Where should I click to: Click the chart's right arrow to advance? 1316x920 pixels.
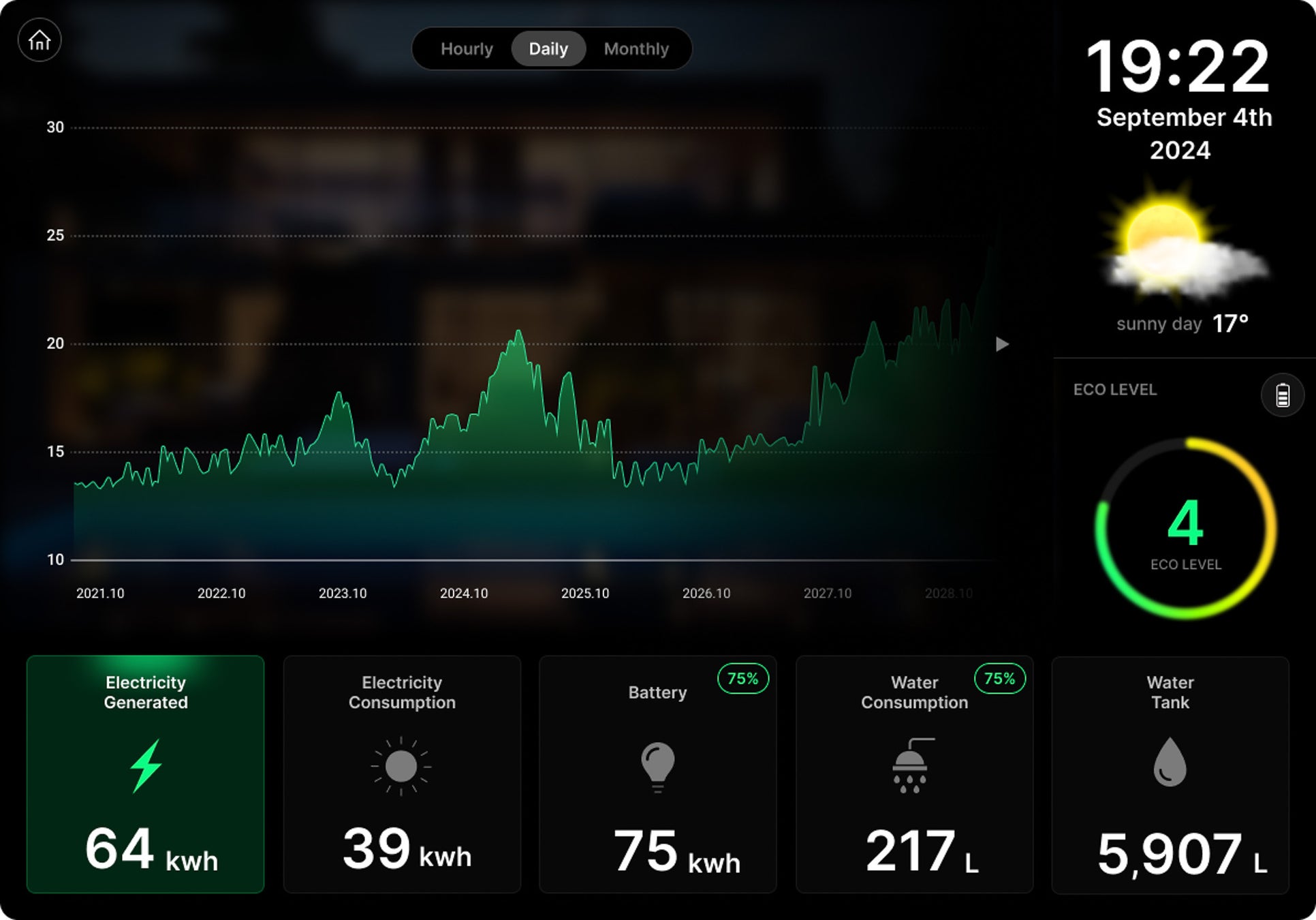coord(1002,344)
